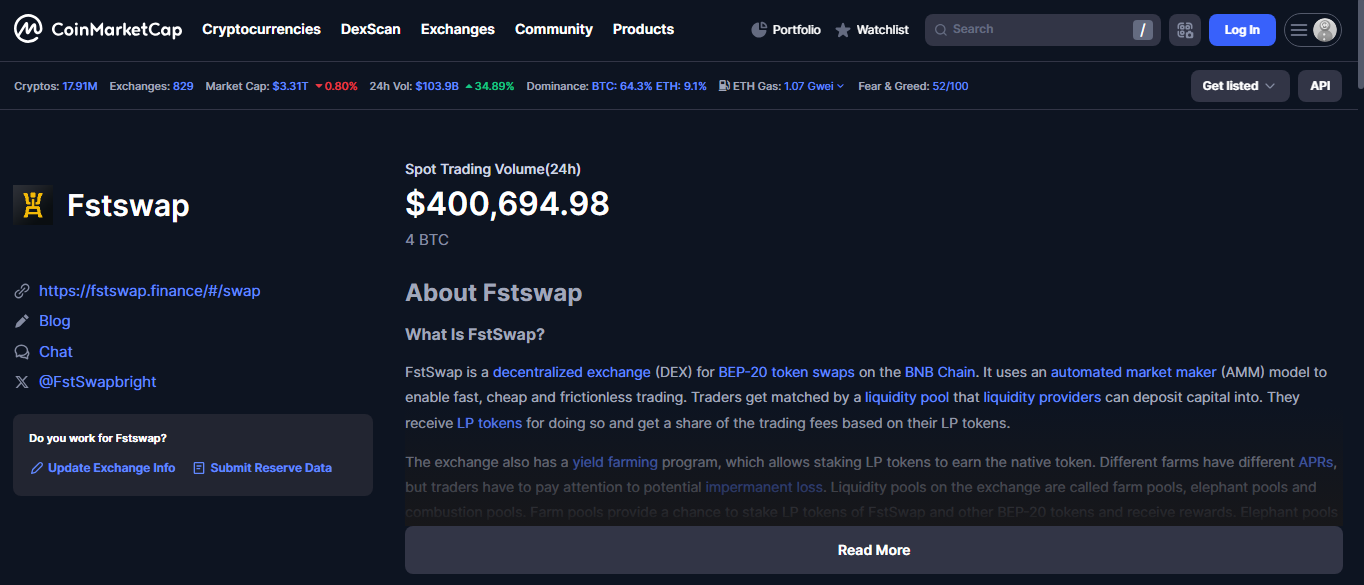Open the @FstSwapbright X profile link
The image size is (1364, 585).
pos(98,382)
